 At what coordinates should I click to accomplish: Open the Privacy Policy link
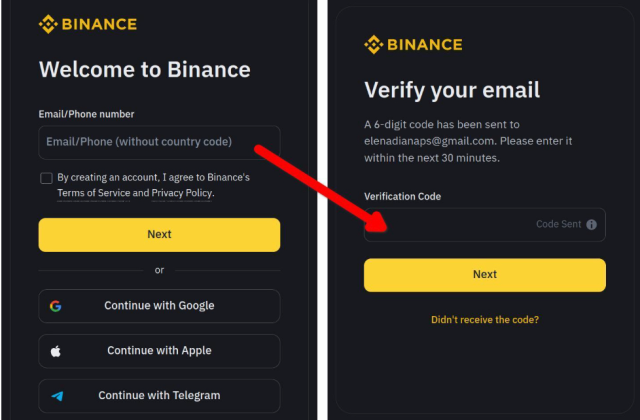(182, 193)
